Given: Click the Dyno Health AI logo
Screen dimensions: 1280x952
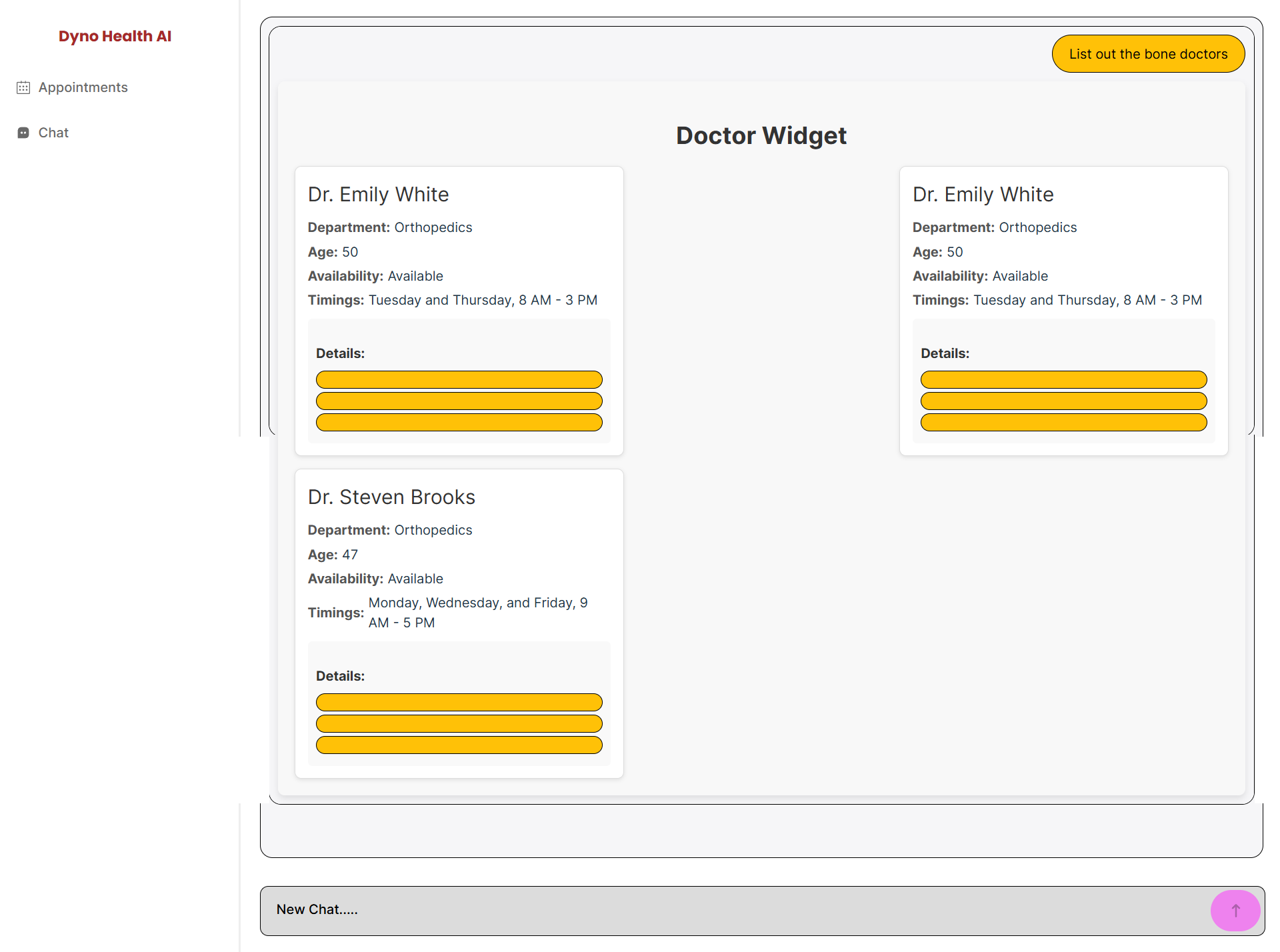Looking at the screenshot, I should 115,36.
